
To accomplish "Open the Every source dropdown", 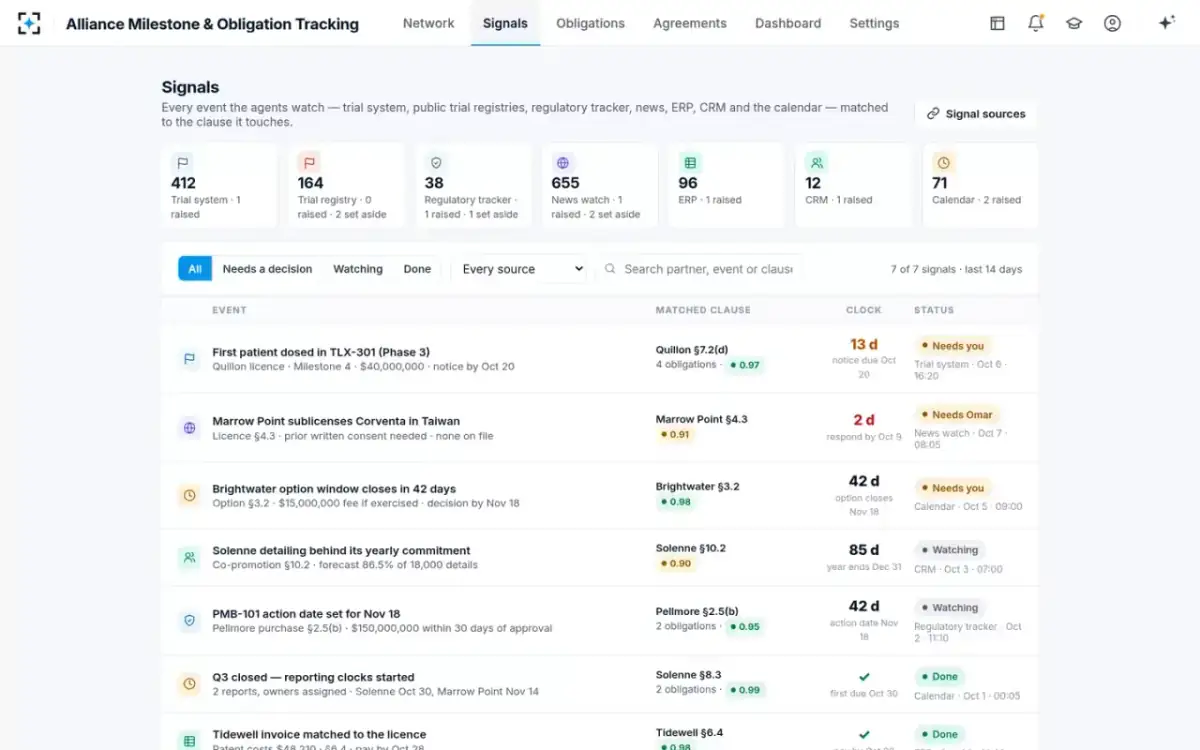I will click(523, 269).
